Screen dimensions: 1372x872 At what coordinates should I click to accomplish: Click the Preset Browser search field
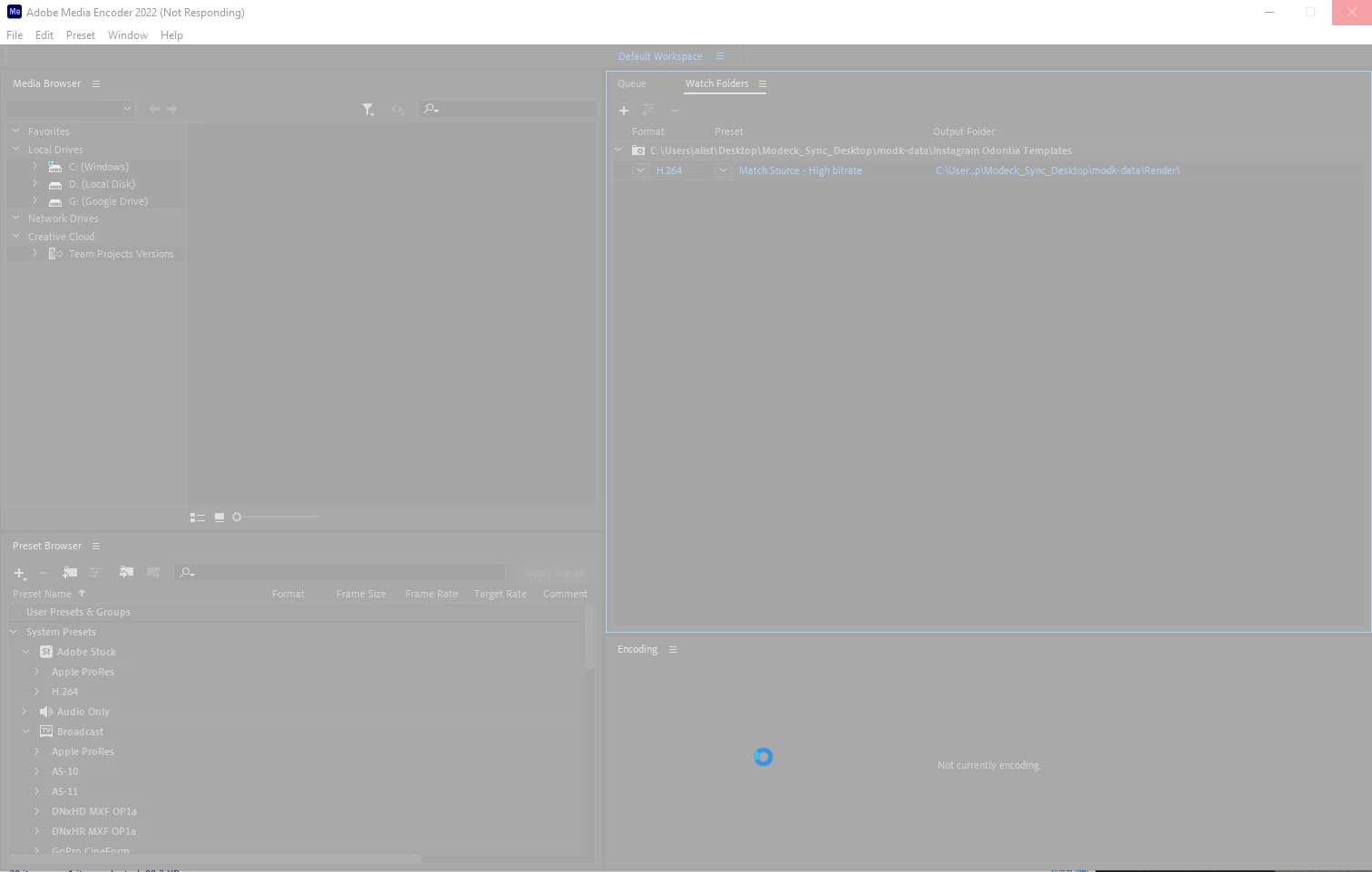point(339,573)
